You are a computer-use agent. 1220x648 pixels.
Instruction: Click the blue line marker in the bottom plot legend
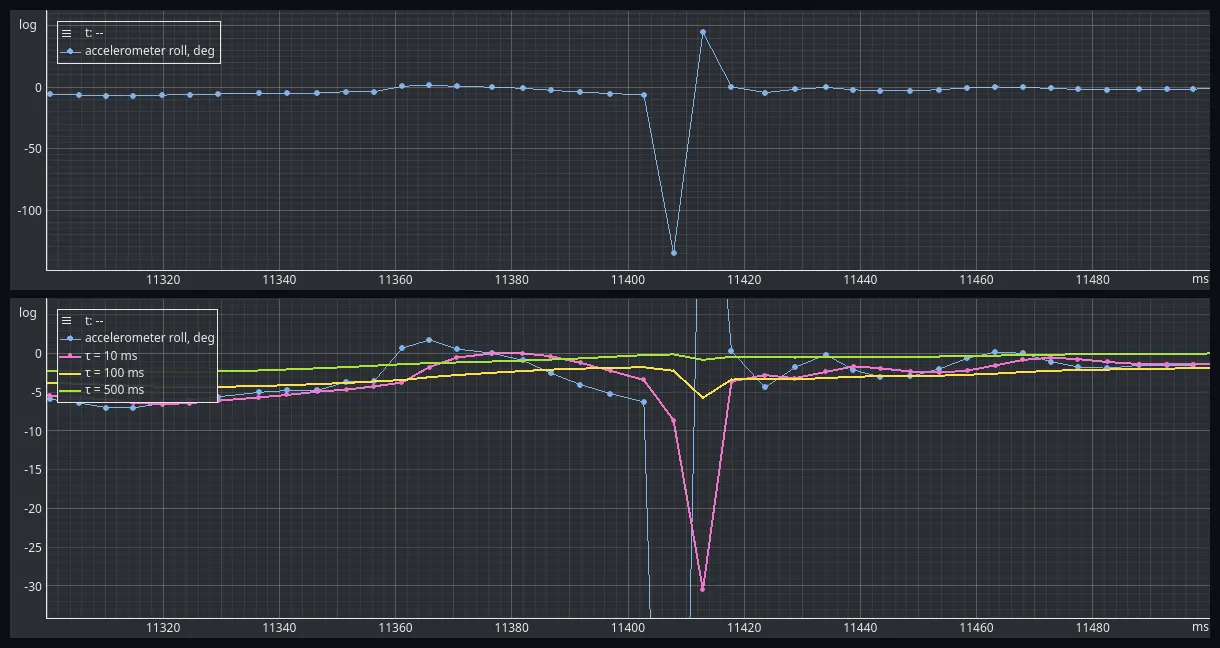click(x=70, y=338)
